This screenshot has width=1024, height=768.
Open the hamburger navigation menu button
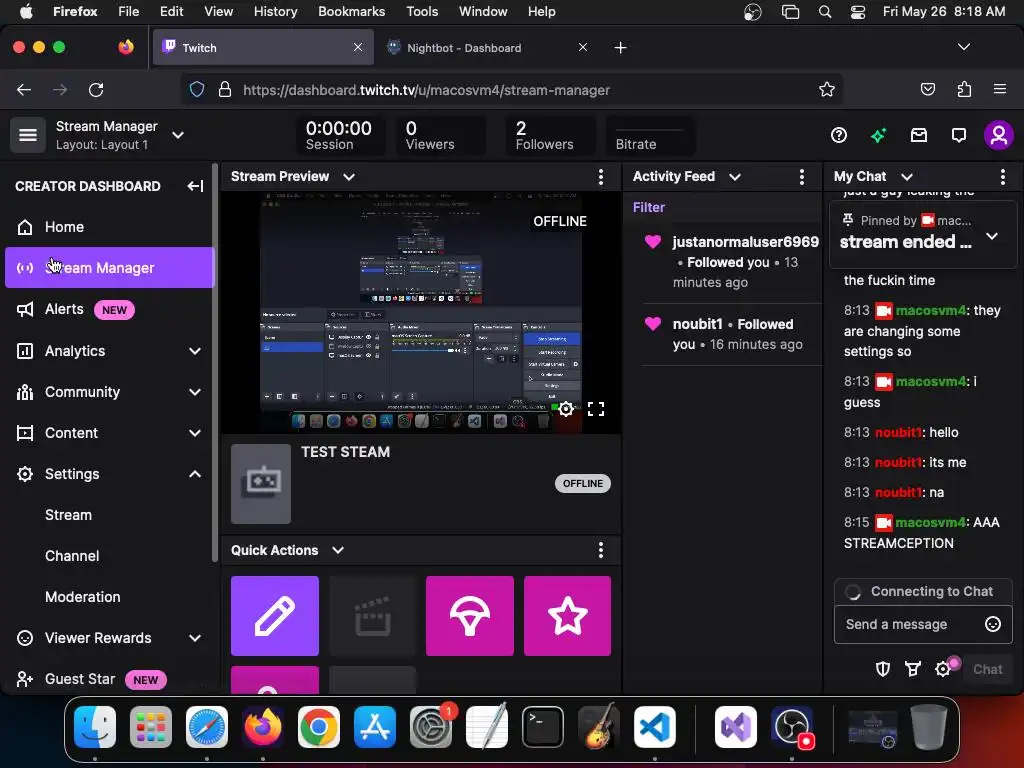coord(27,135)
